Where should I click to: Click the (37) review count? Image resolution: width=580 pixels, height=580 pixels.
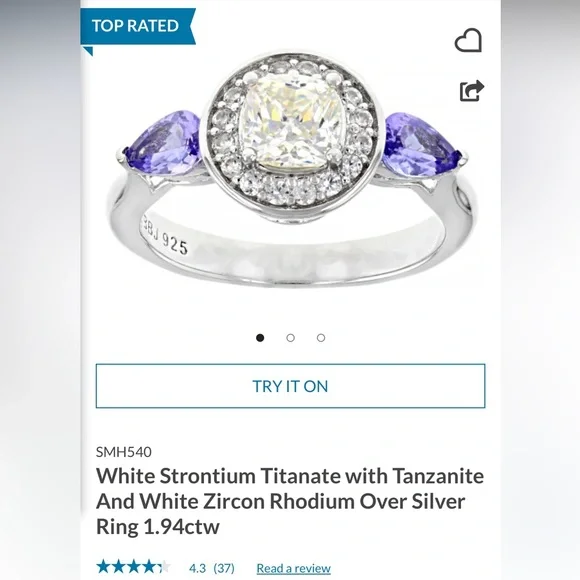pyautogui.click(x=224, y=568)
